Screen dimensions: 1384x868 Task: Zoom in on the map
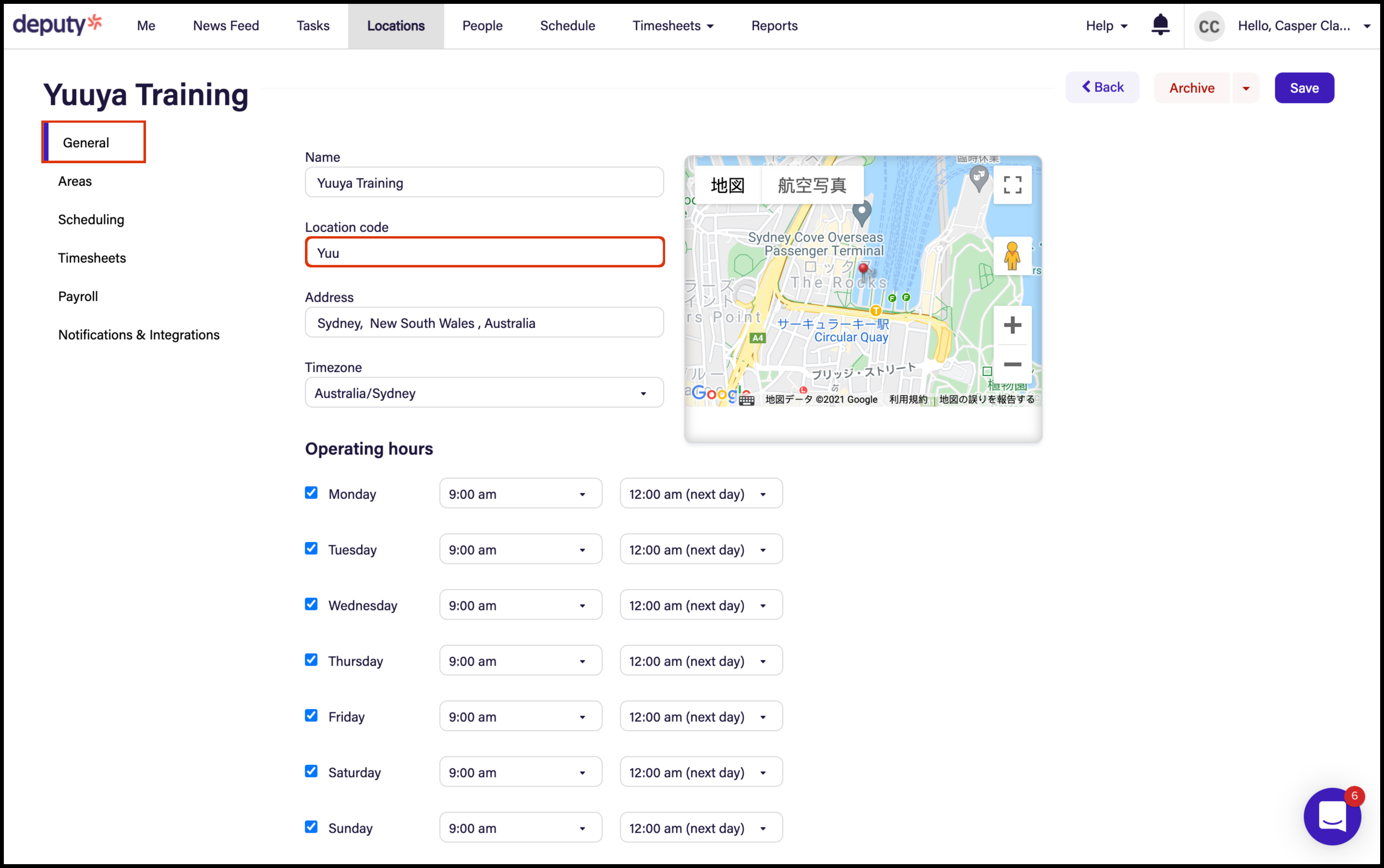(x=1012, y=325)
